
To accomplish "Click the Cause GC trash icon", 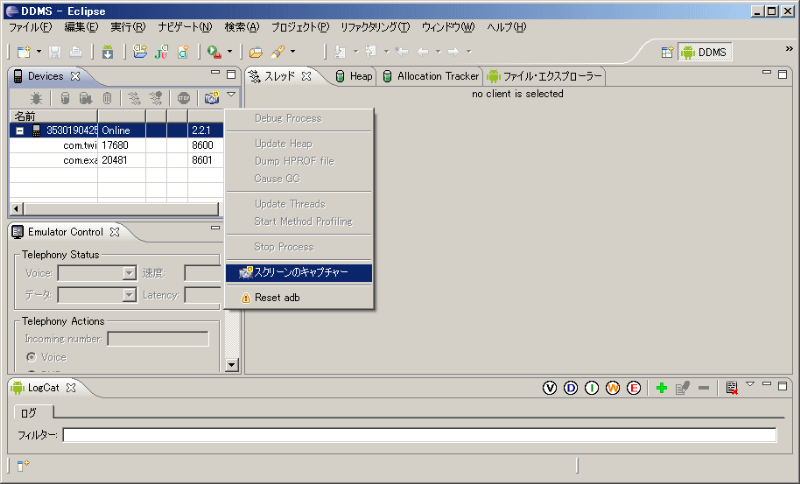I will pyautogui.click(x=107, y=98).
